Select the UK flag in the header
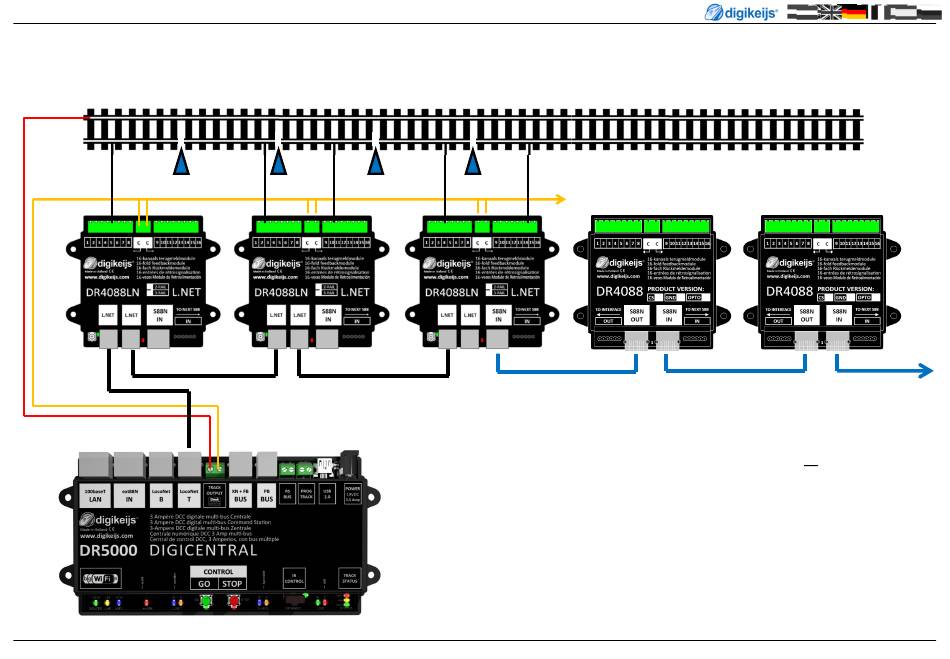950x659 pixels. click(x=829, y=12)
